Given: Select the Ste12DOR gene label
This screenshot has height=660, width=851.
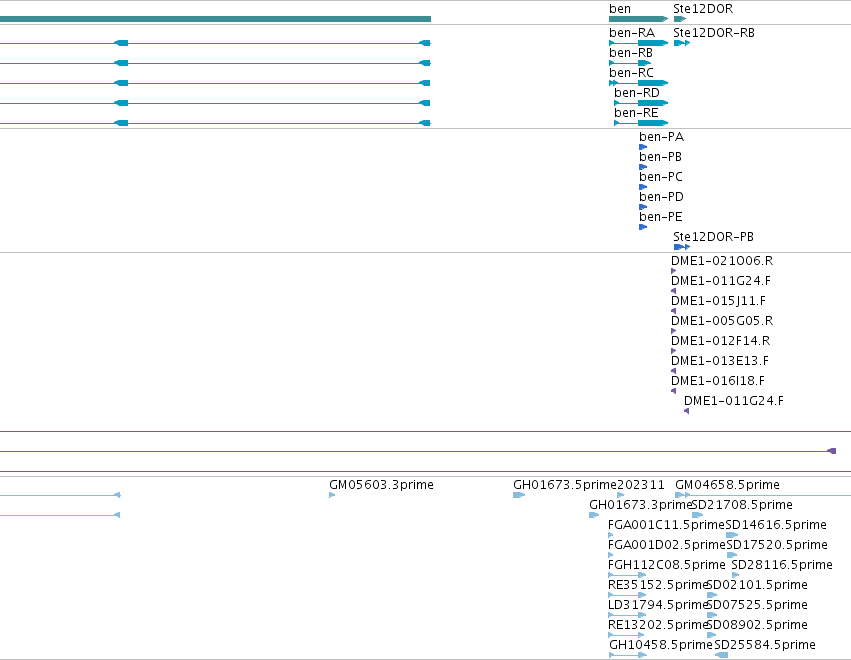Looking at the screenshot, I should click(703, 9).
